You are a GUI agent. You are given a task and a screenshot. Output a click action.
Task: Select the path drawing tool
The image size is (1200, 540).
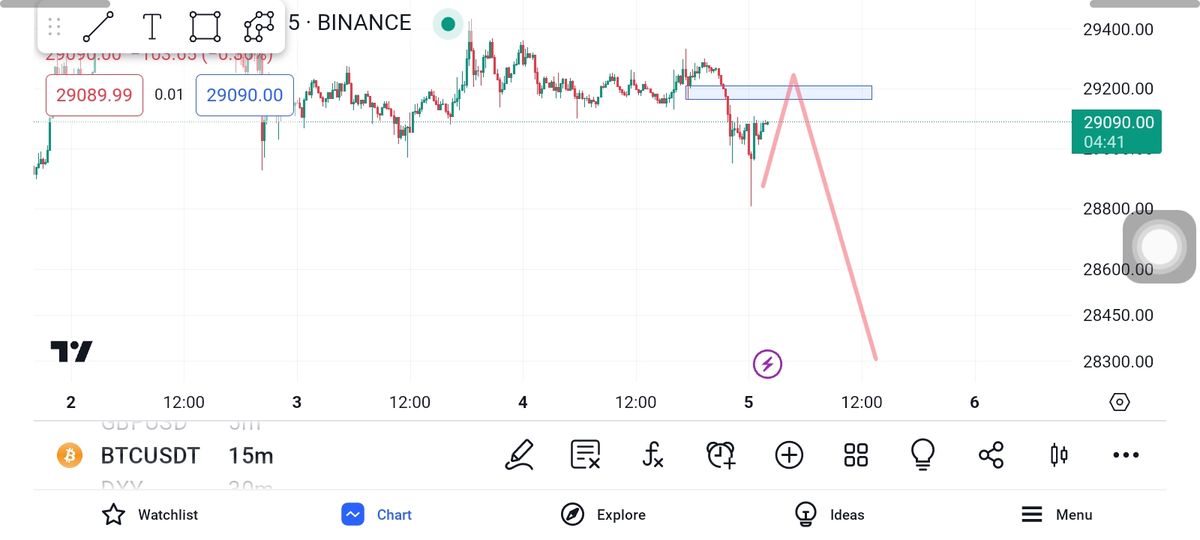click(x=259, y=26)
